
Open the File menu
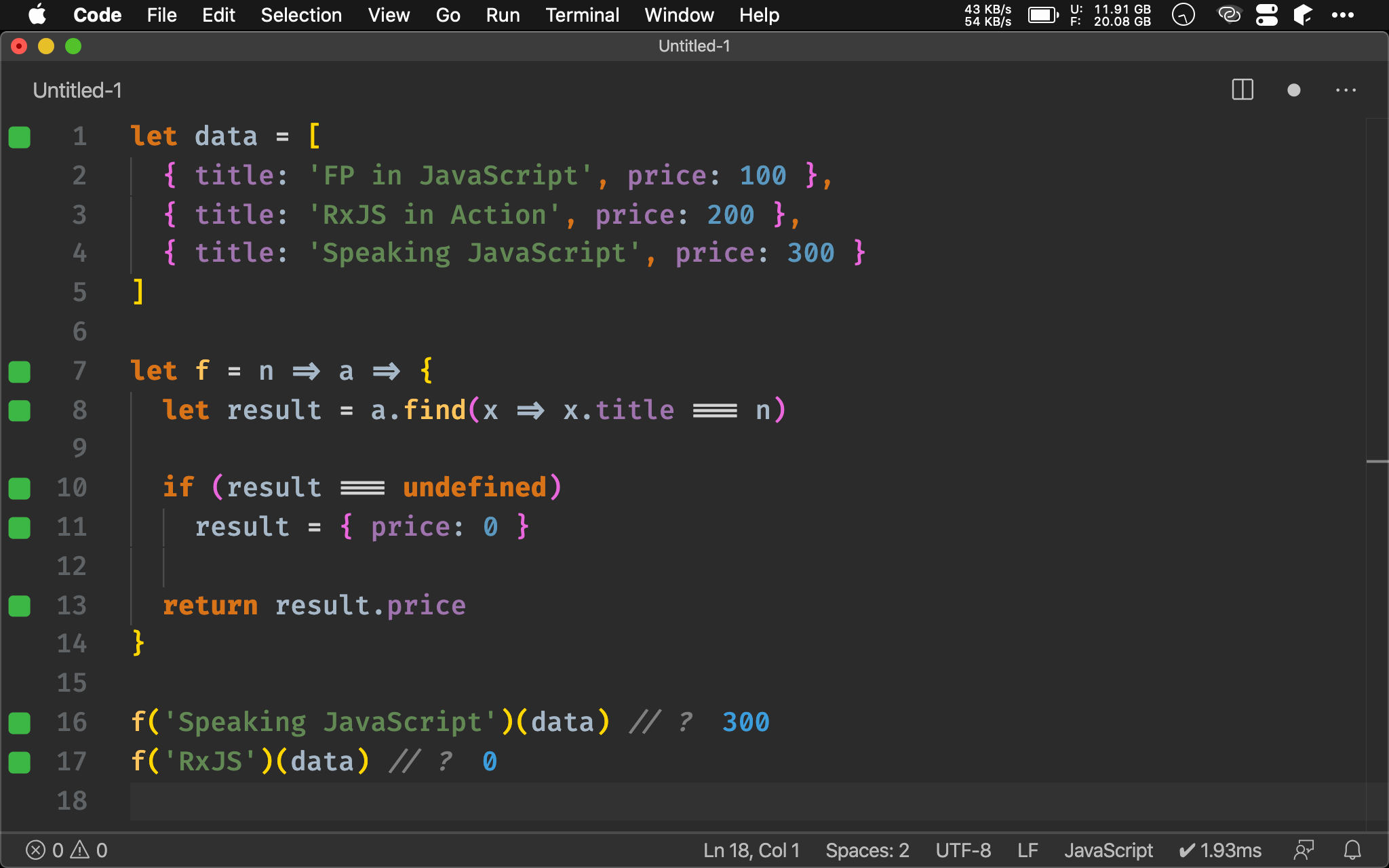point(161,15)
